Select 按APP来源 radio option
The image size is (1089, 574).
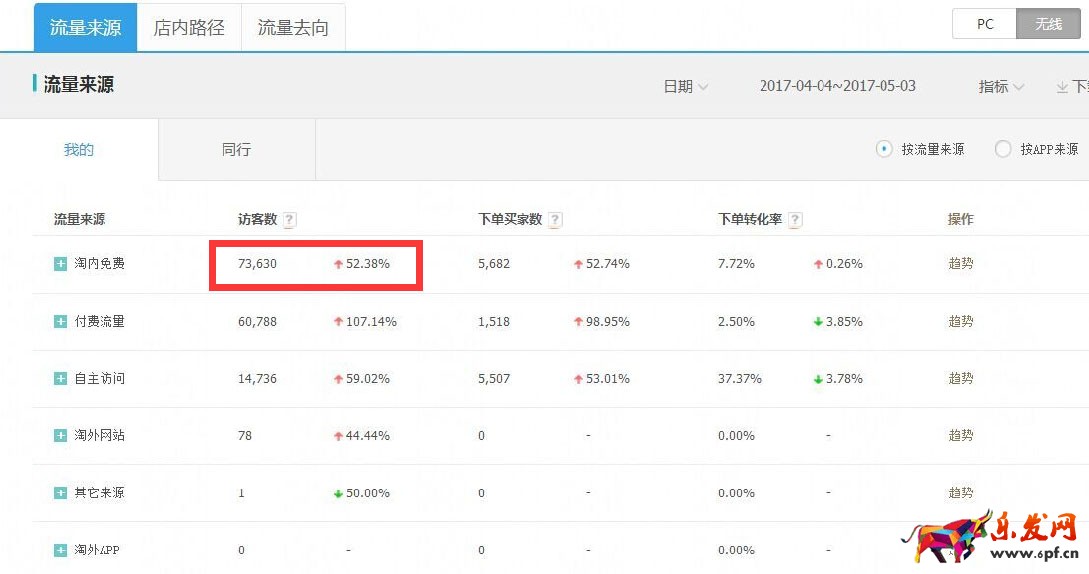coord(1003,149)
